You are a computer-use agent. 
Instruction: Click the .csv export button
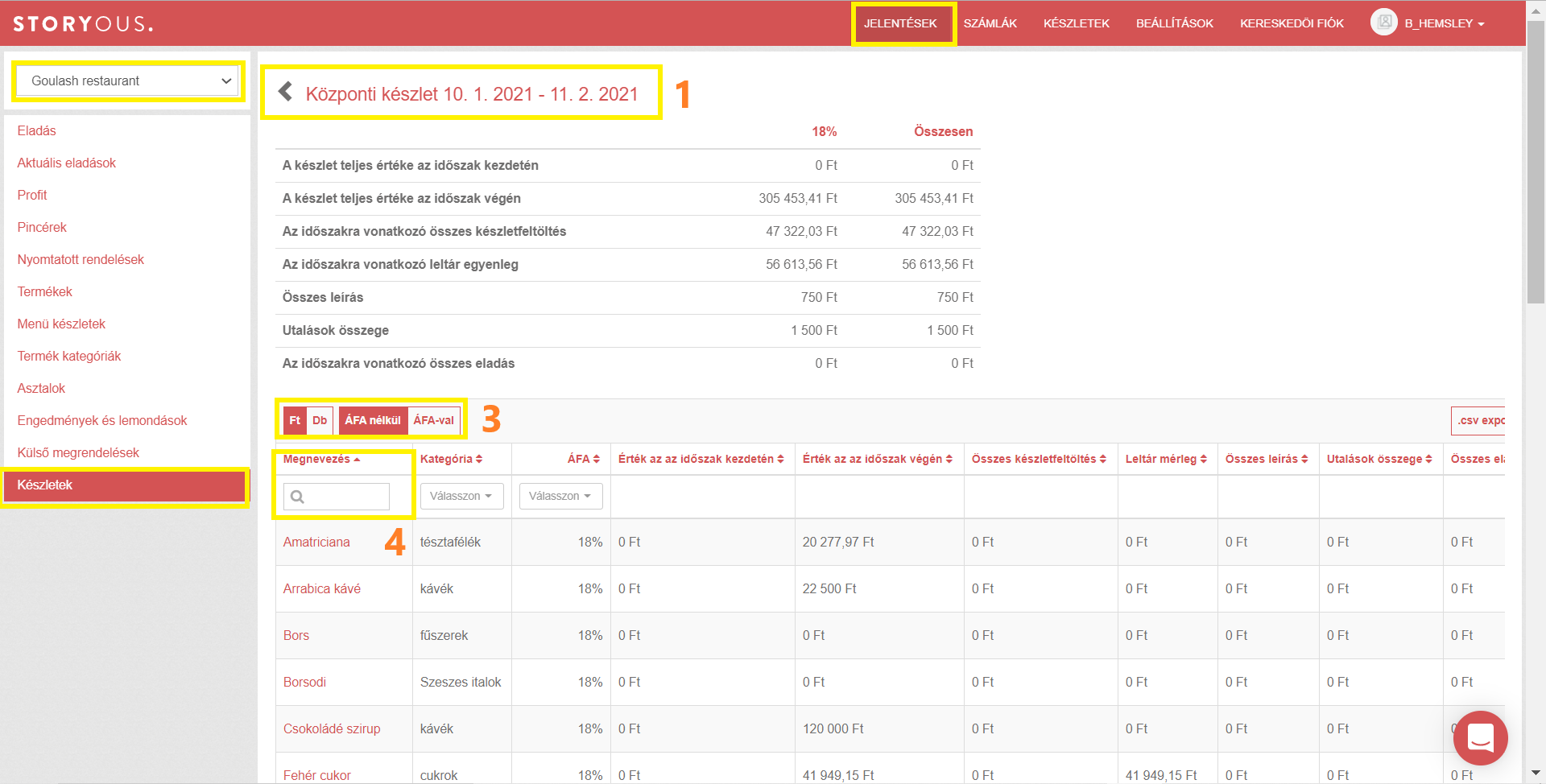tap(1478, 420)
